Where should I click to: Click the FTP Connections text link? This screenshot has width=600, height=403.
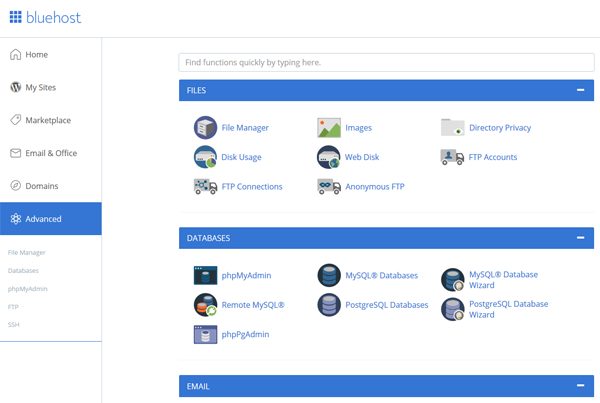(x=252, y=186)
